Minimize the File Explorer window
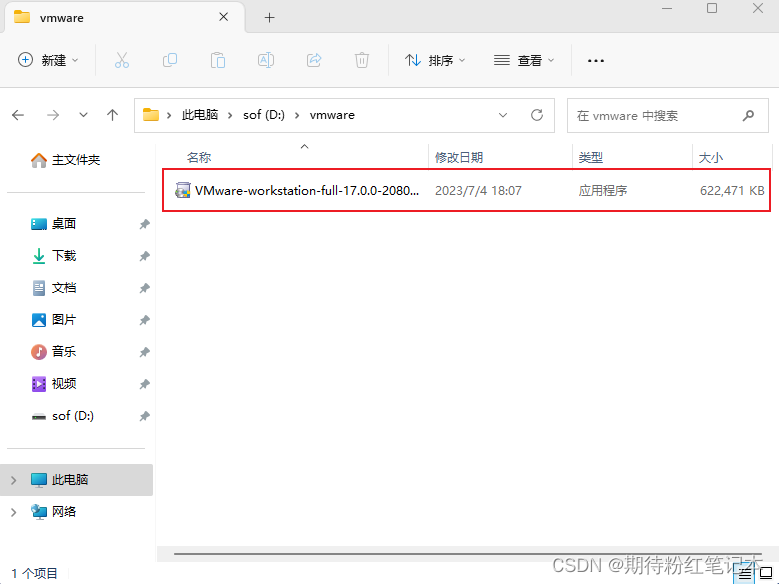 click(x=667, y=8)
